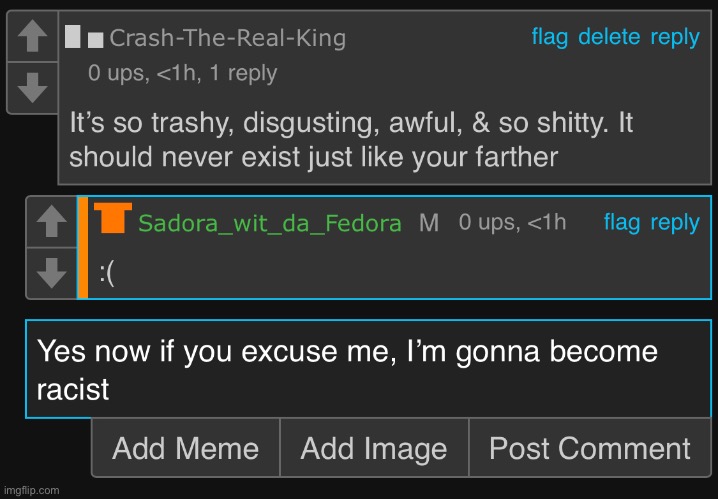The width and height of the screenshot is (718, 499).
Task: Downvote Sadora_wit_da_Fedora's reply
Action: [x=51, y=272]
